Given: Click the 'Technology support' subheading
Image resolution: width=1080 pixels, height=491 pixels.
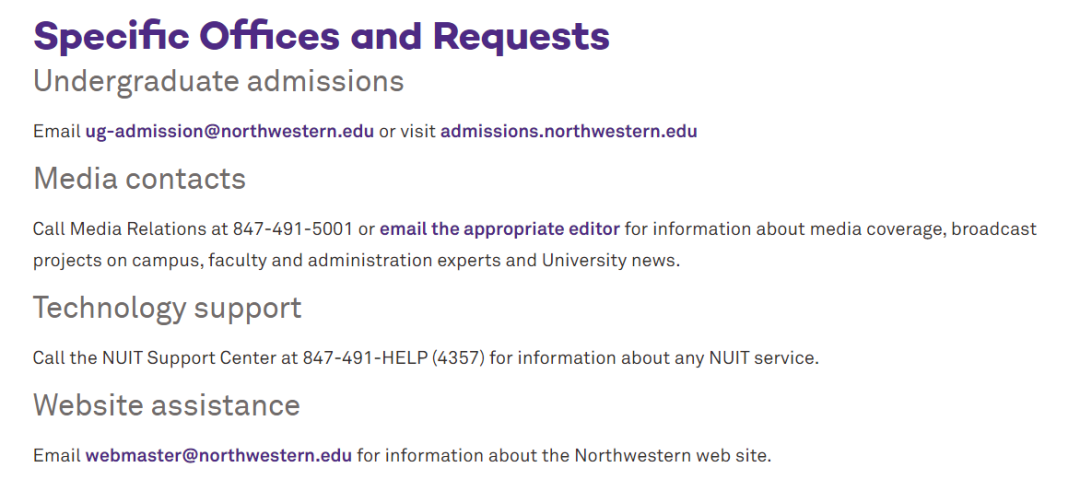Looking at the screenshot, I should point(167,309).
